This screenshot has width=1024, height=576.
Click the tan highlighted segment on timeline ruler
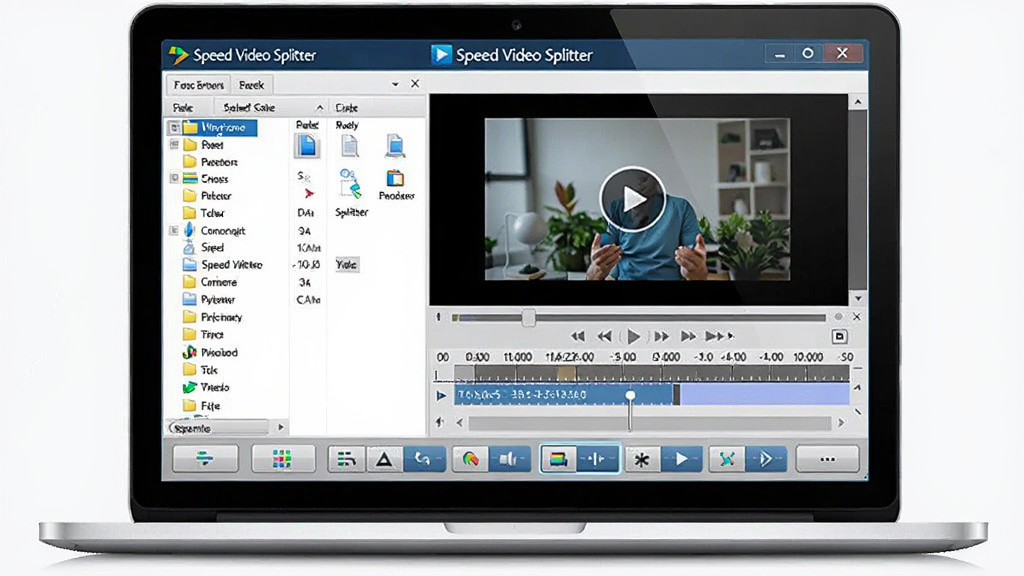566,374
